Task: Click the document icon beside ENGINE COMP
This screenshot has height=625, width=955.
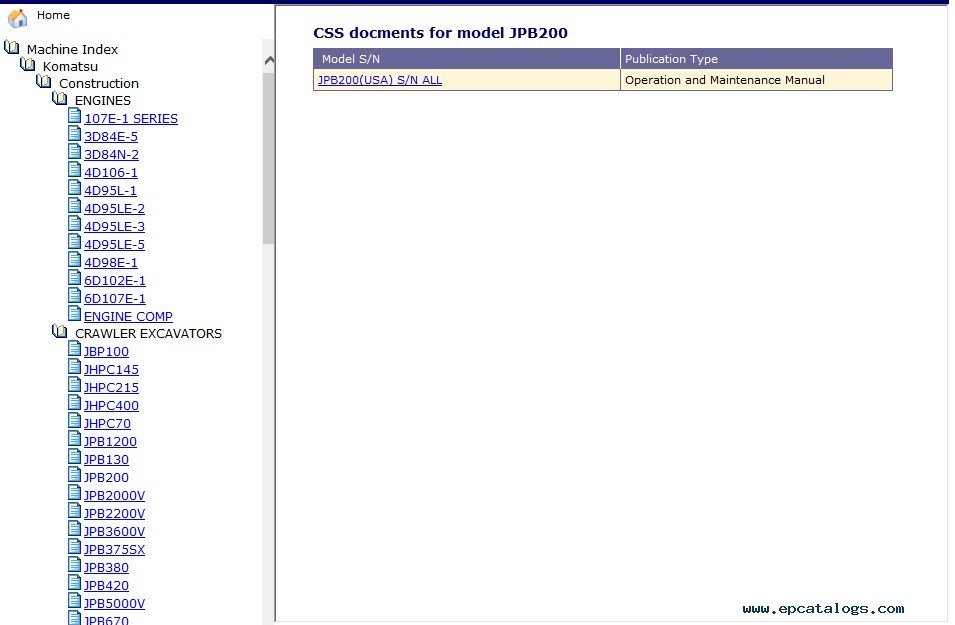Action: (x=74, y=314)
